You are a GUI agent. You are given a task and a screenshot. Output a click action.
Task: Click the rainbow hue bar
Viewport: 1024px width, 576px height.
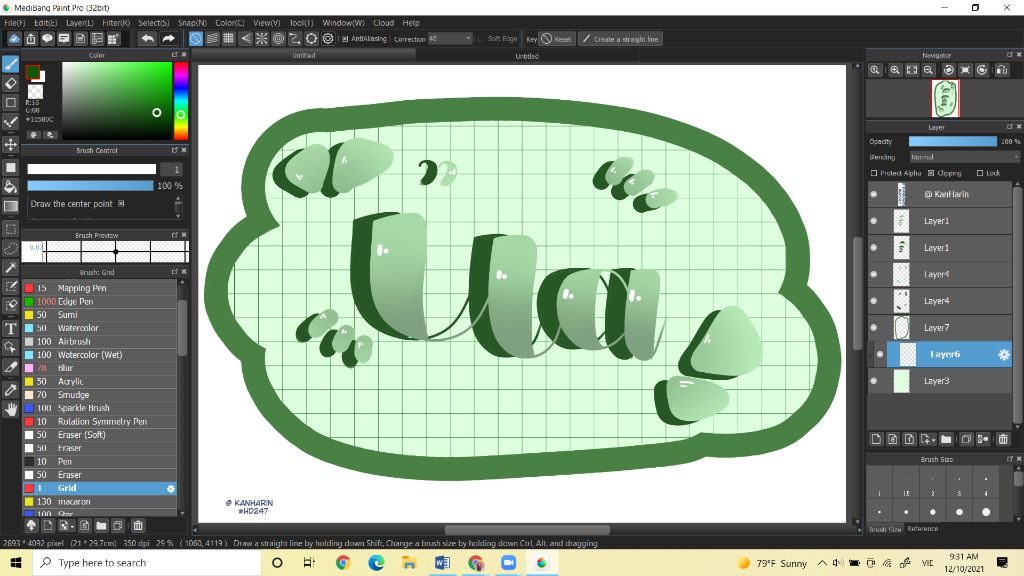coord(181,101)
